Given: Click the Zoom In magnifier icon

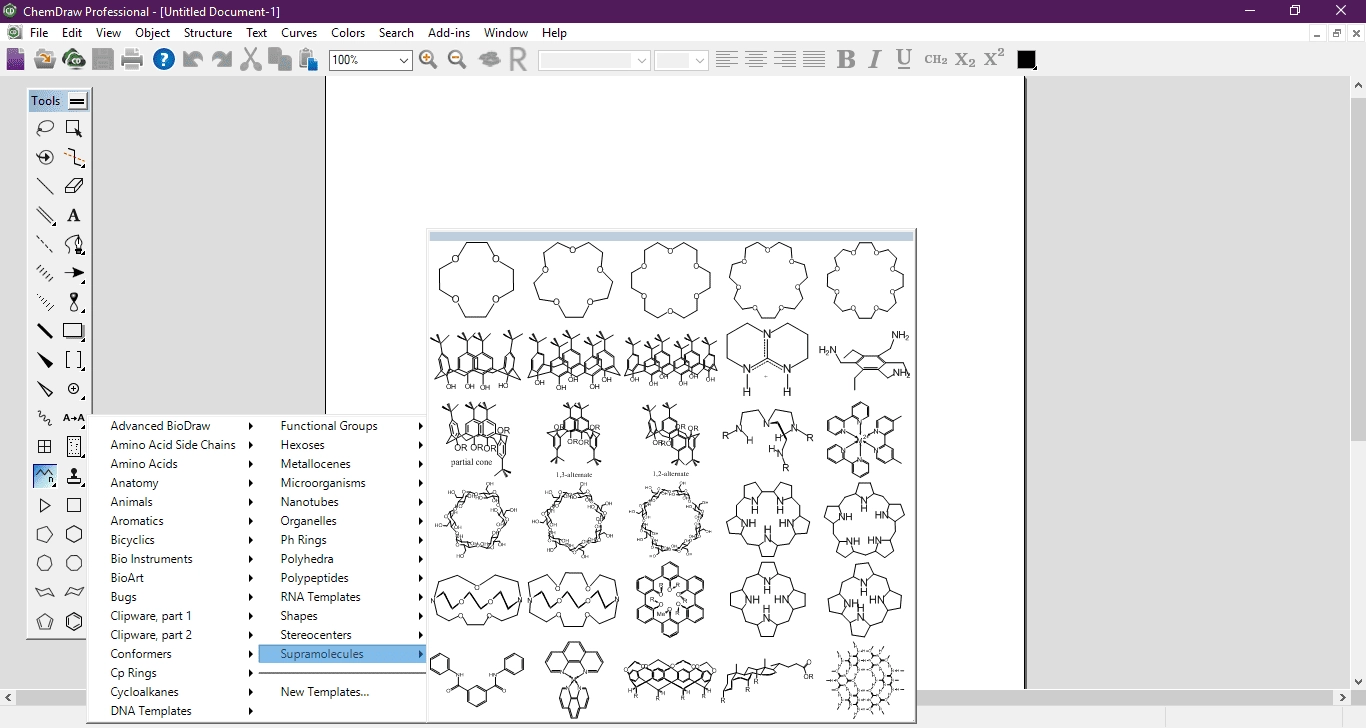Looking at the screenshot, I should pos(428,60).
